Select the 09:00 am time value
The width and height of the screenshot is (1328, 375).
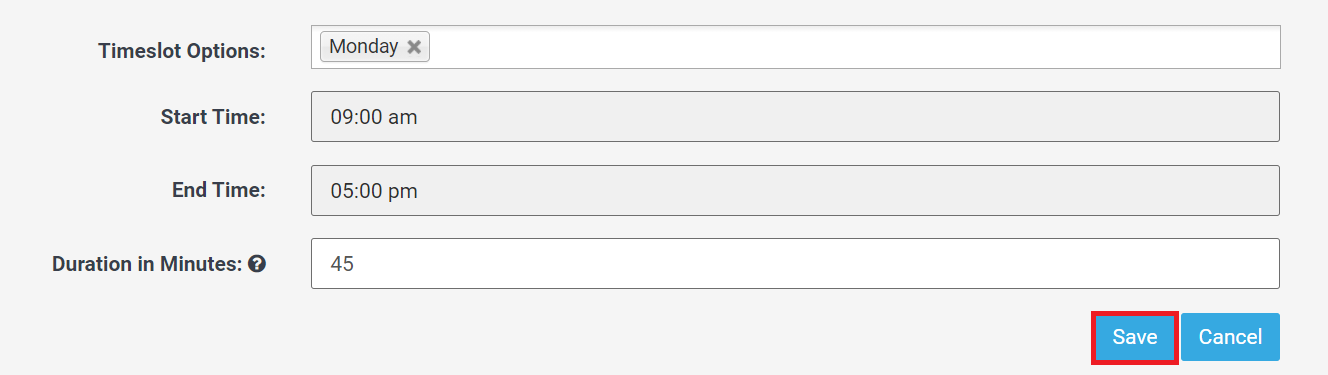click(x=374, y=117)
